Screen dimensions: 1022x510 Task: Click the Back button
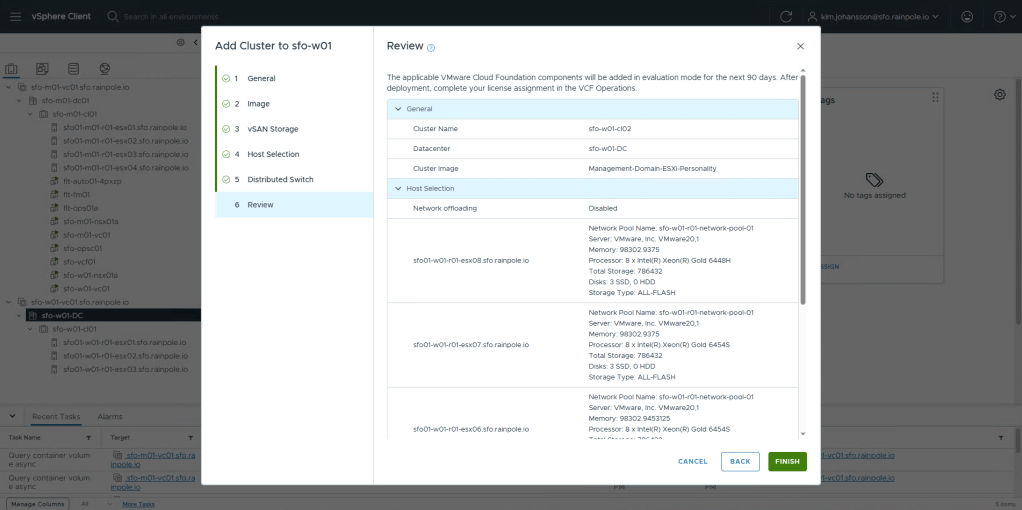(x=740, y=461)
